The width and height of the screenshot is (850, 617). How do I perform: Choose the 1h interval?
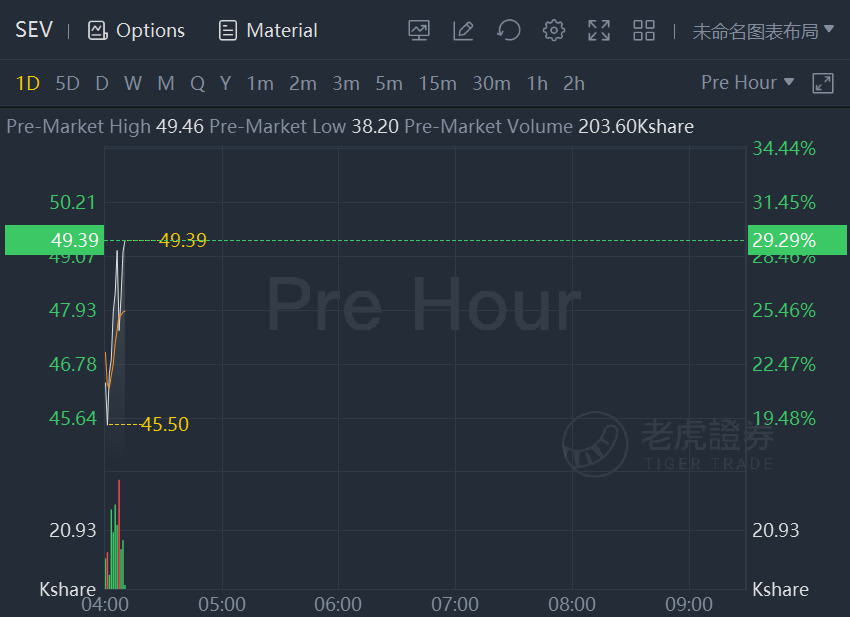pyautogui.click(x=537, y=84)
